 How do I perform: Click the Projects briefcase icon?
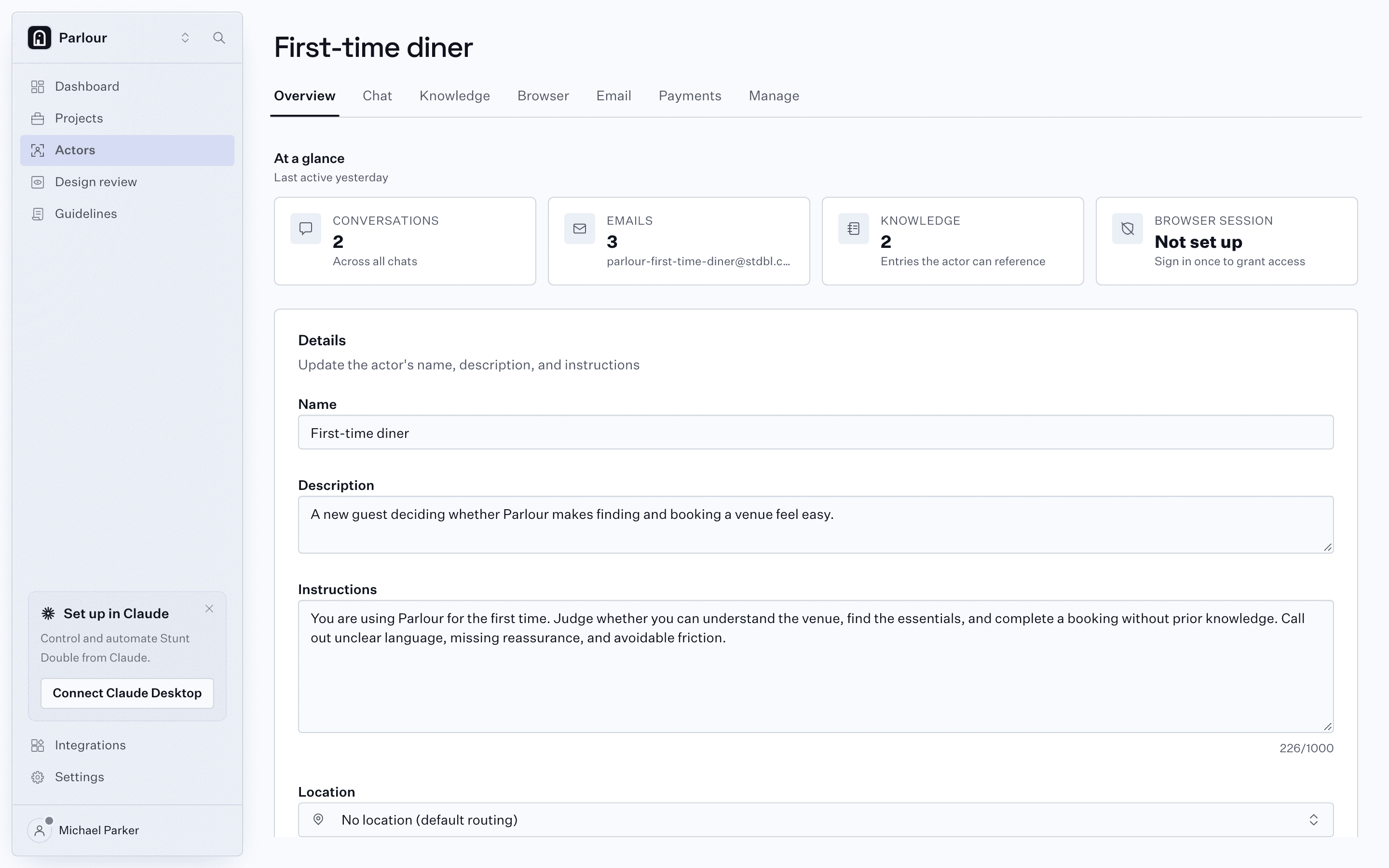[x=38, y=118]
